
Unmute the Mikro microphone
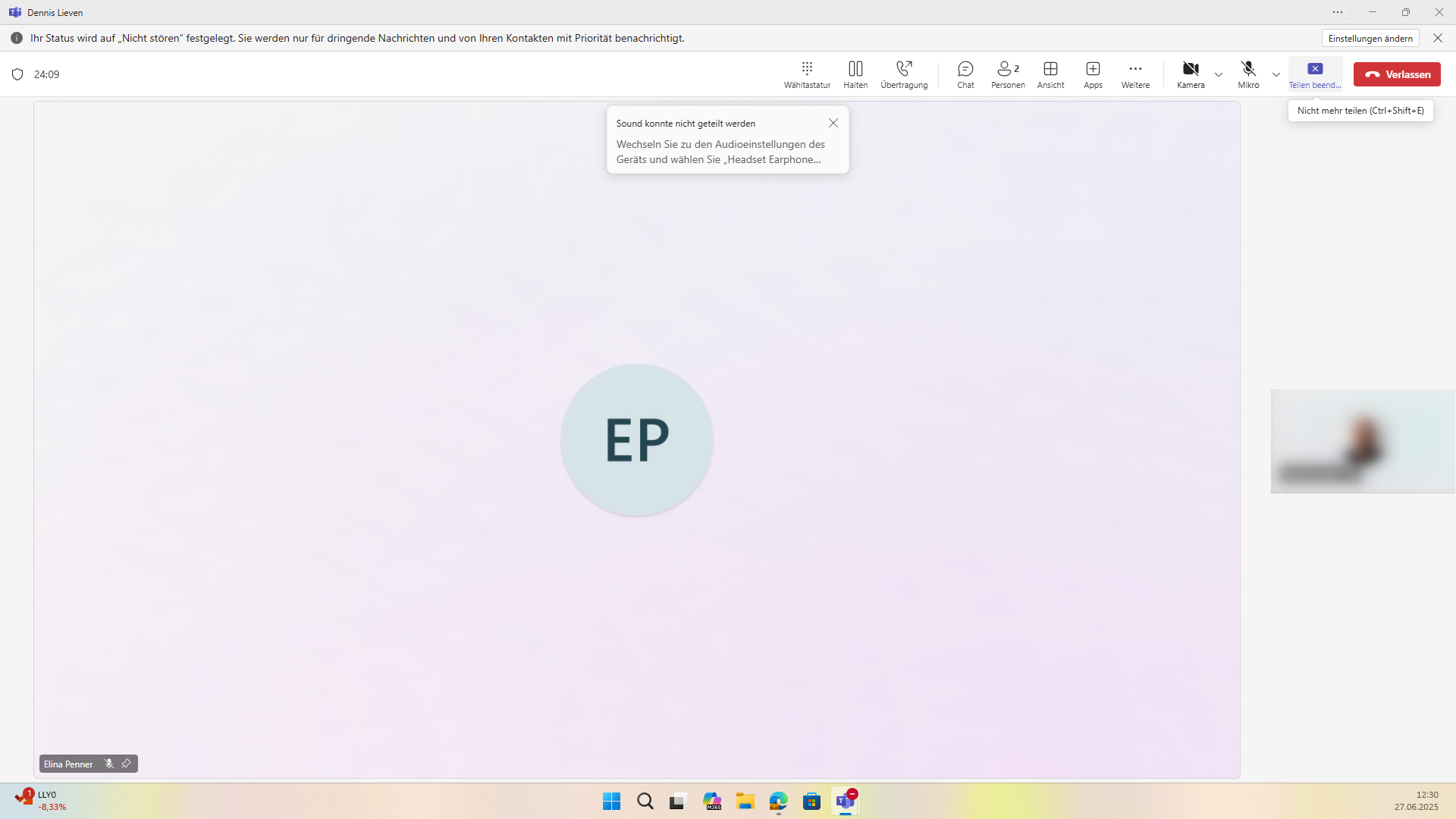1248,74
